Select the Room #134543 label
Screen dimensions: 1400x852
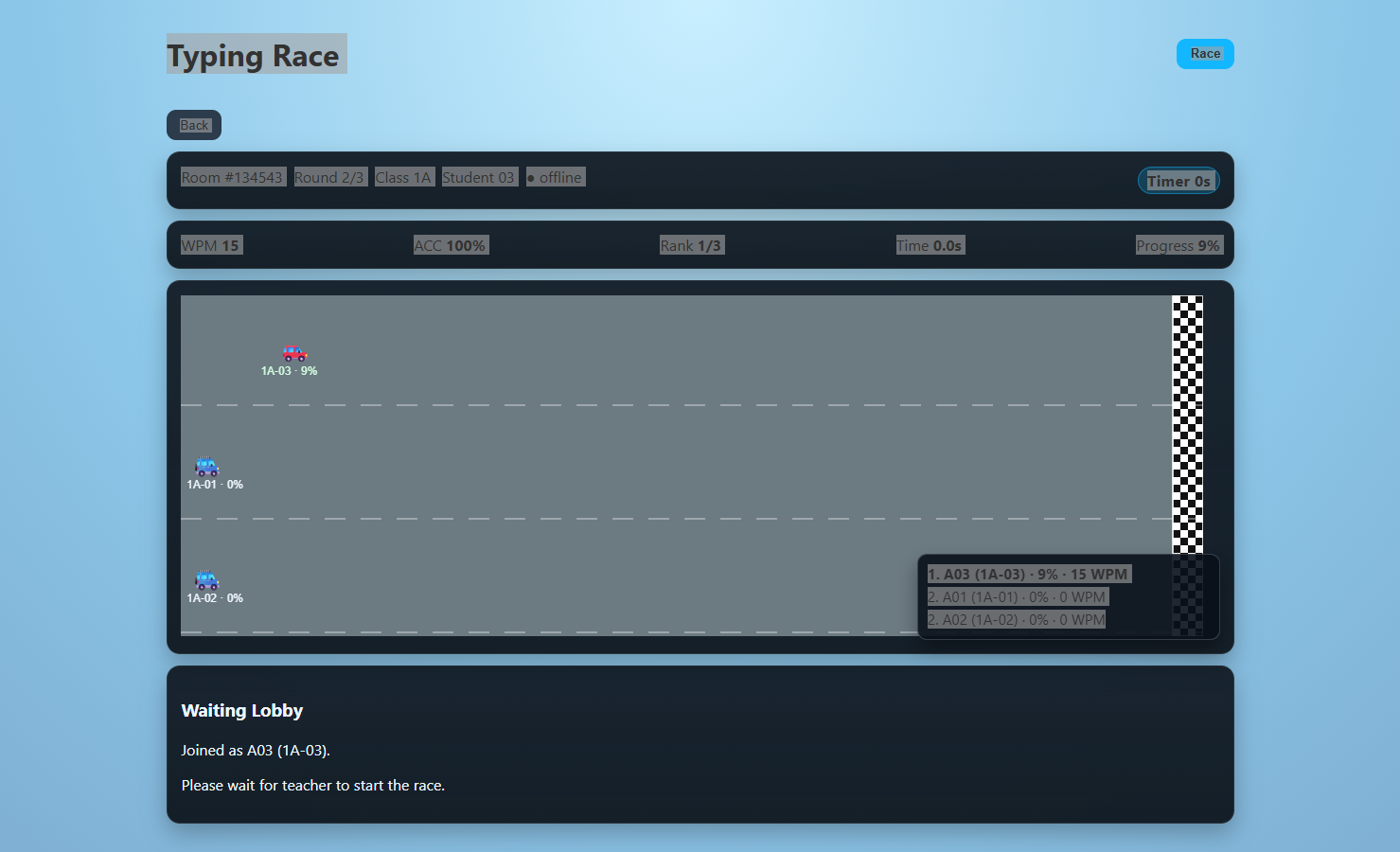point(232,177)
